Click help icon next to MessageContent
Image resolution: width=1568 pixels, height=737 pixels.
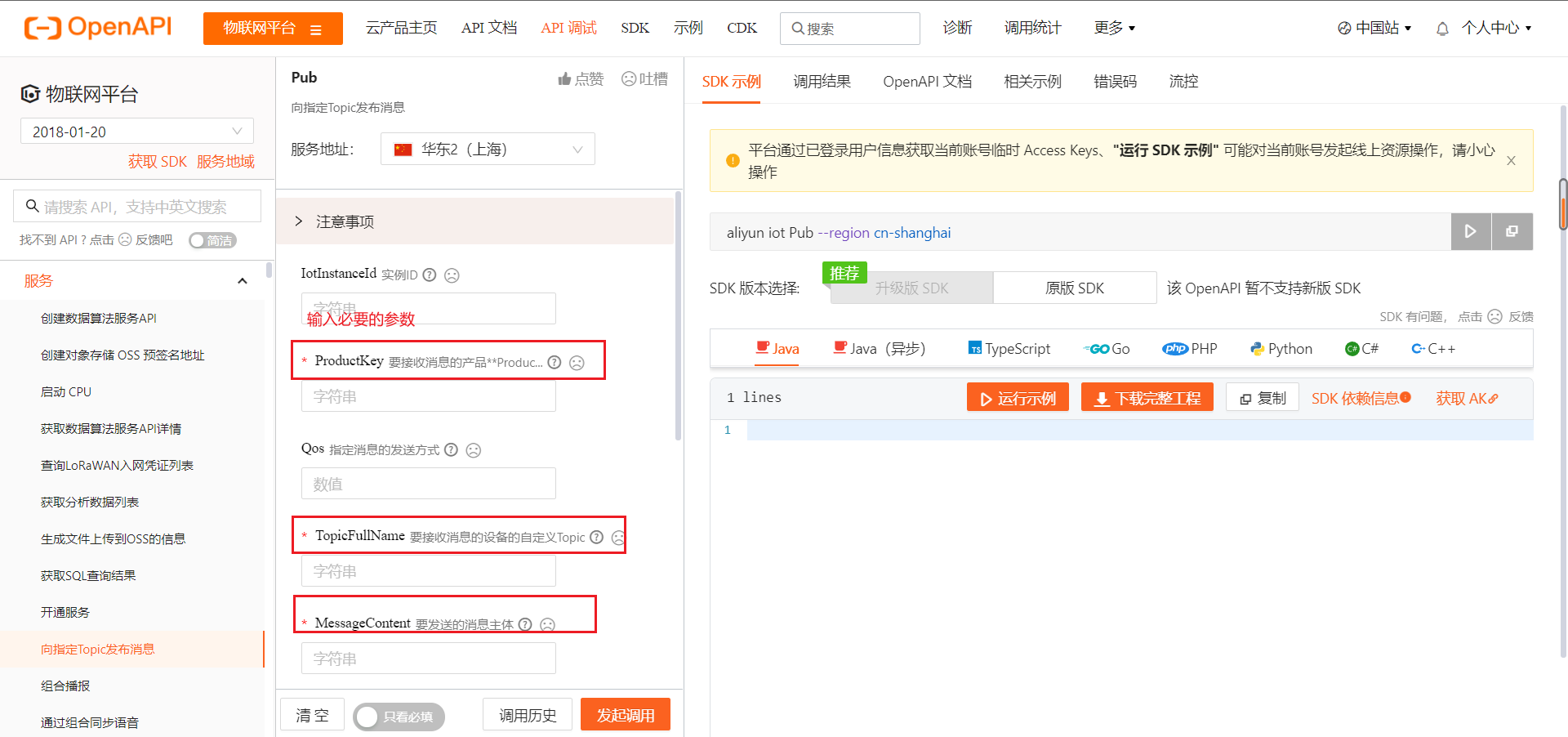525,624
